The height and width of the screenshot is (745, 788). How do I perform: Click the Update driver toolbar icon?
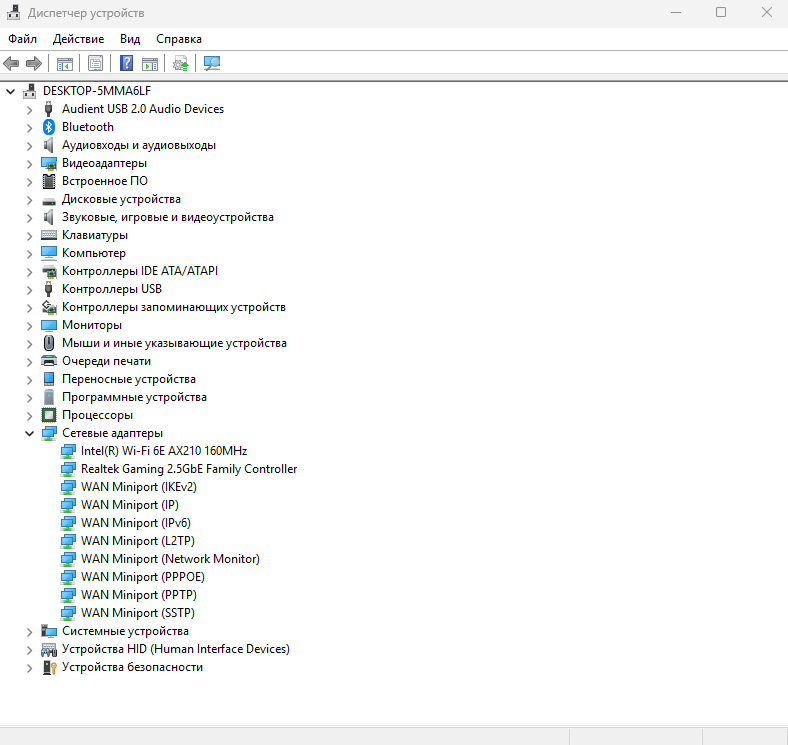(181, 64)
